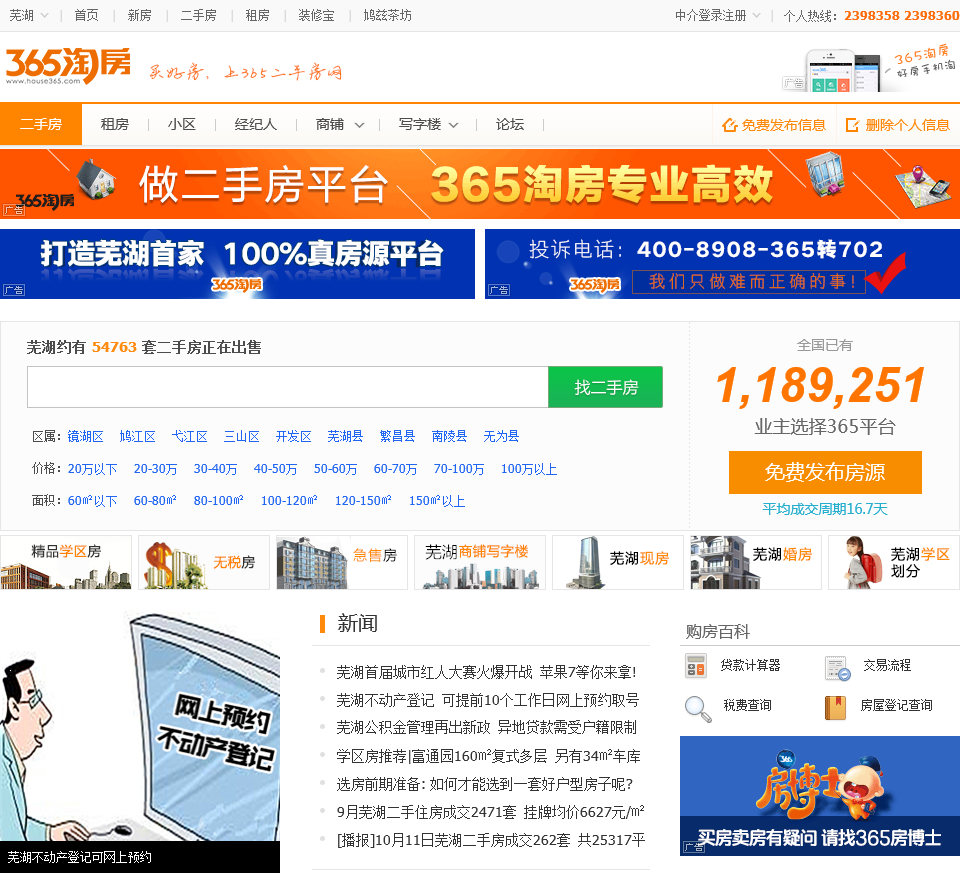Open the 打造芜湖首家 blue banner ad
The height and width of the screenshot is (873, 960).
pyautogui.click(x=238, y=264)
